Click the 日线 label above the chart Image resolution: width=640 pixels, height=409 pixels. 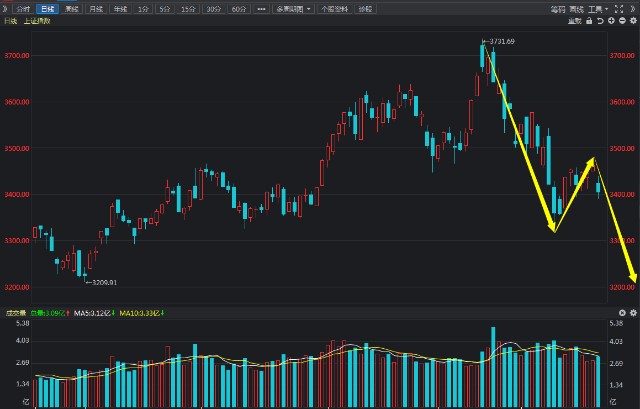pyautogui.click(x=11, y=21)
